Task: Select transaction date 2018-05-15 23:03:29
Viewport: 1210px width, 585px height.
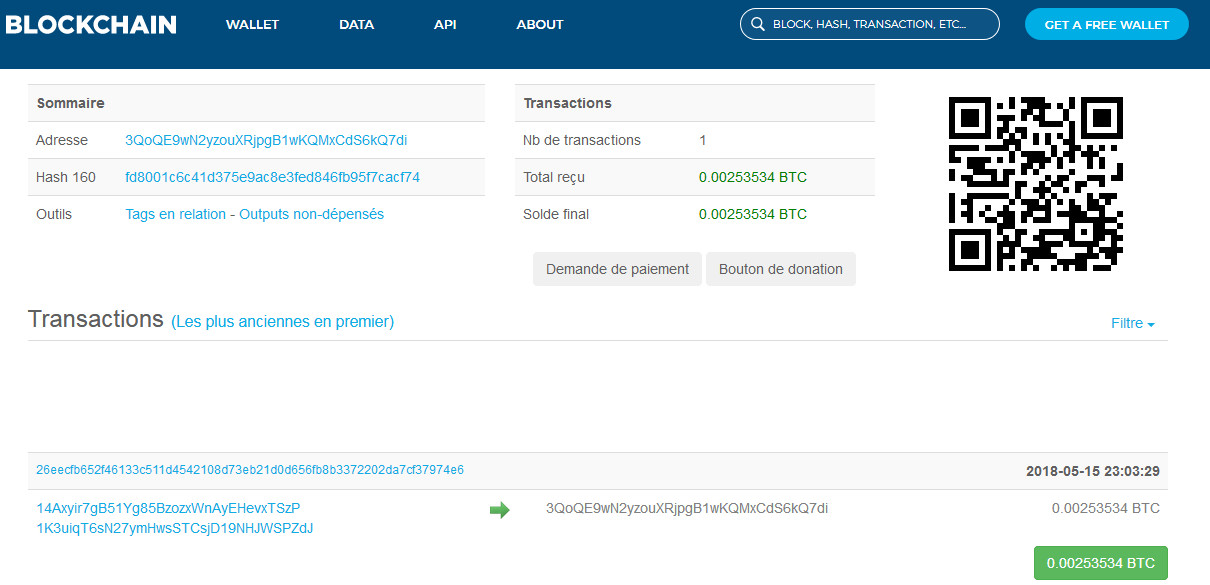Action: click(1093, 471)
